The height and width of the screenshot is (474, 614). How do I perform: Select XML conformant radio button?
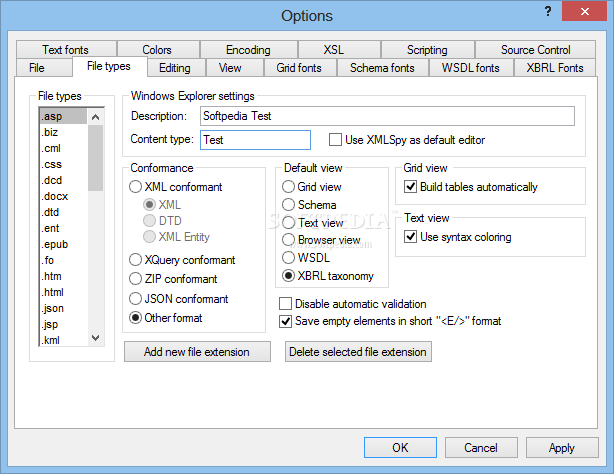point(137,187)
